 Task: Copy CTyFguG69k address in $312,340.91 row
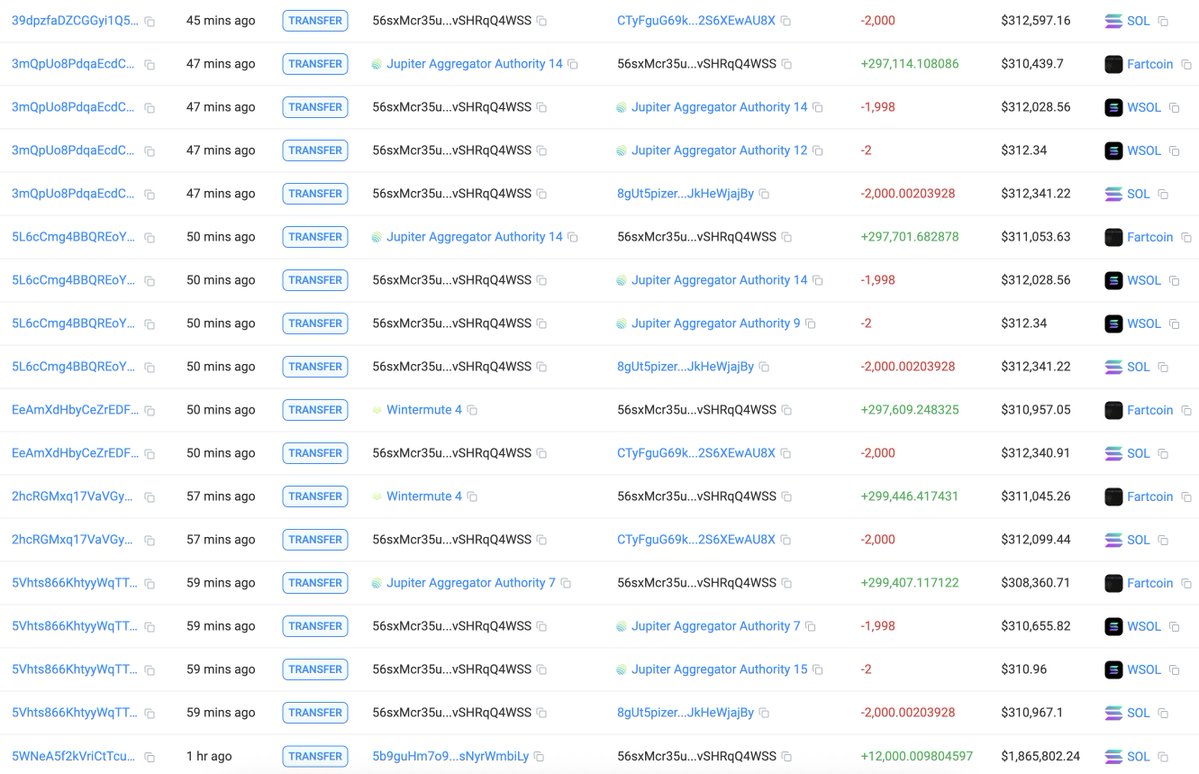click(x=785, y=454)
